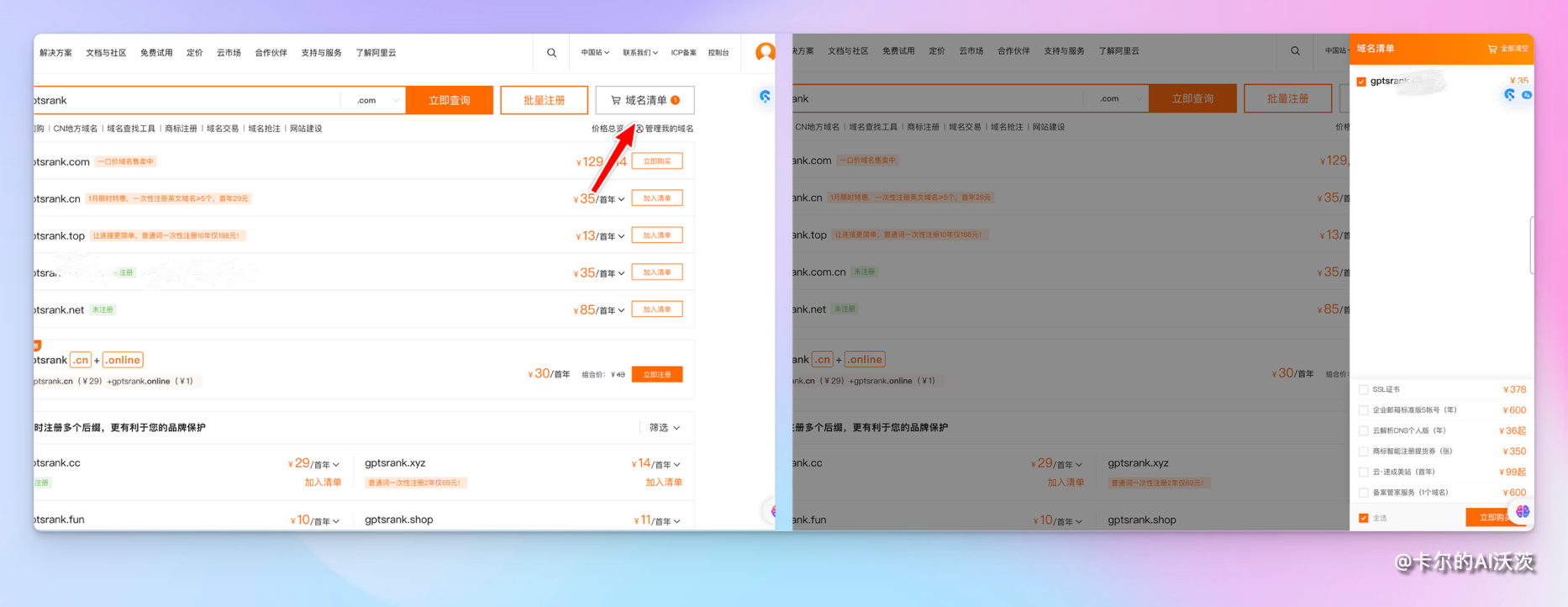Expand the 联系我们 dropdown in the left page
Viewport: 1568px width, 607px height.
point(640,52)
